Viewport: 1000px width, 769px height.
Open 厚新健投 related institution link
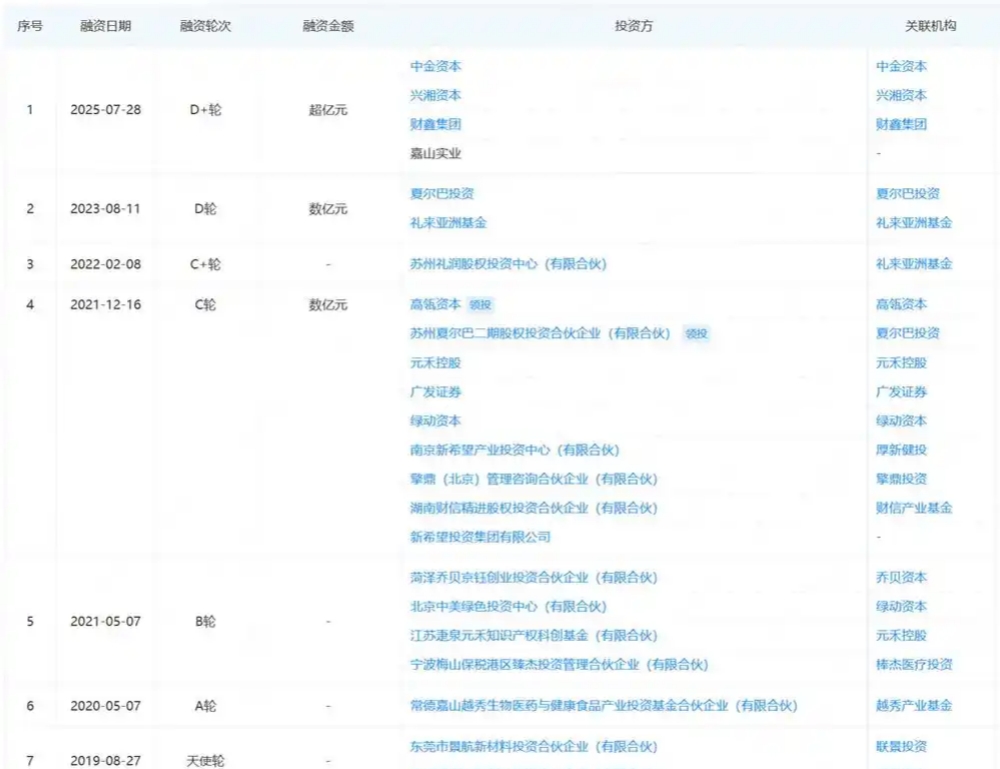click(x=901, y=450)
